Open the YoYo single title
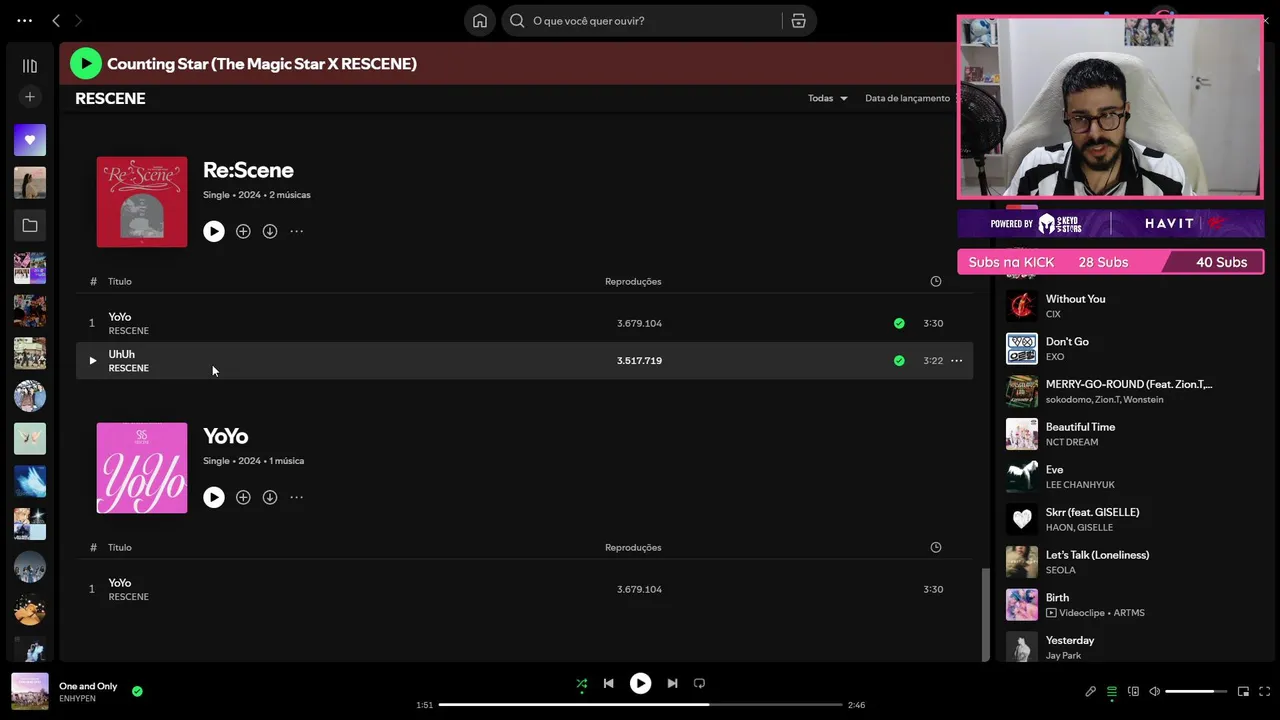Screen dimensions: 1280x720 point(226,436)
